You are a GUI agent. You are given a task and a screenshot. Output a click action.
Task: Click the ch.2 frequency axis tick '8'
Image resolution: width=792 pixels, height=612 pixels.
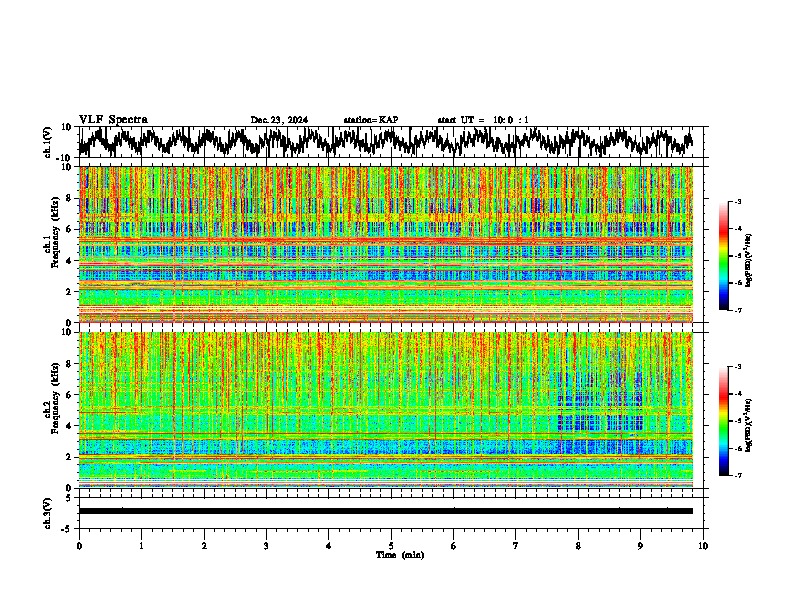(x=70, y=364)
